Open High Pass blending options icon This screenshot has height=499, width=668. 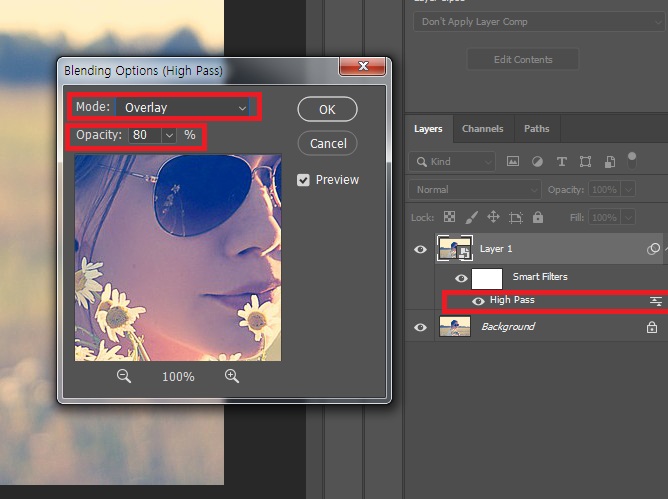[x=656, y=301]
